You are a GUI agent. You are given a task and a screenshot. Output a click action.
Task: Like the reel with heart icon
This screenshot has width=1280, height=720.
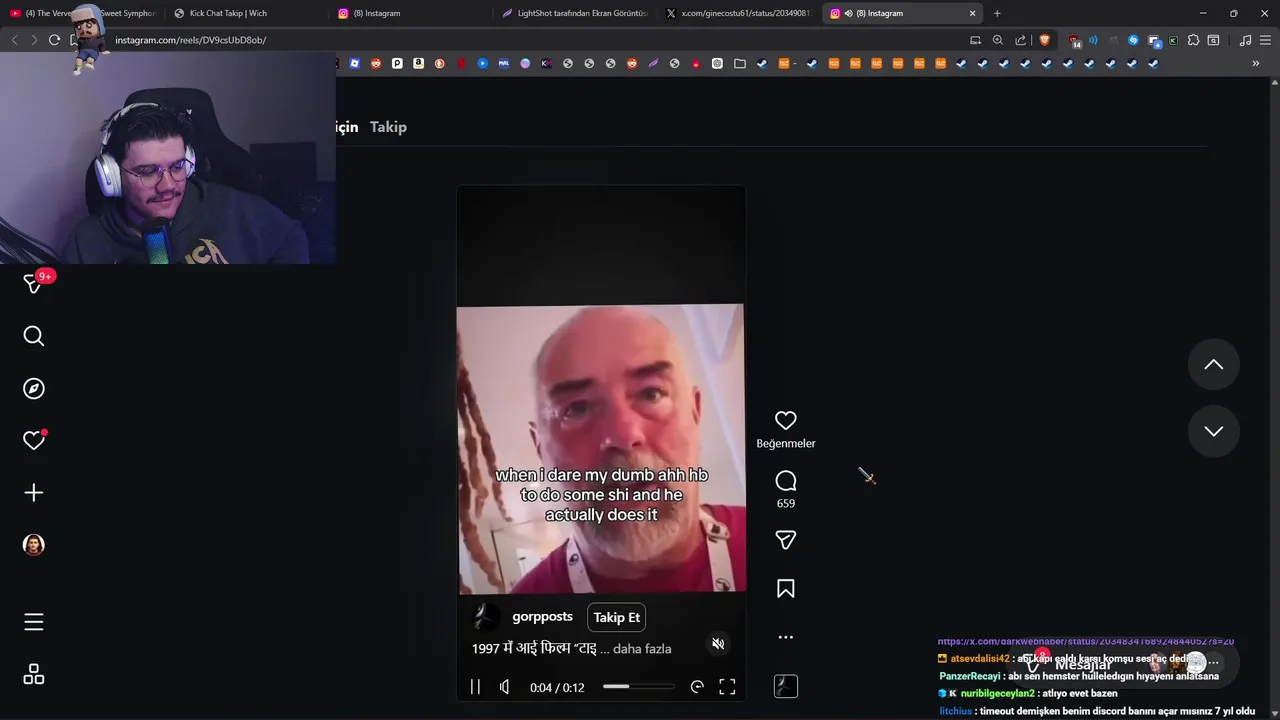click(786, 421)
